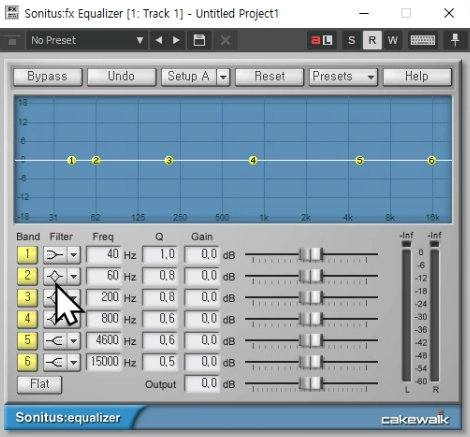Image resolution: width=470 pixels, height=437 pixels.
Task: Click the 15000 Hz frequency field
Action: coord(104,362)
